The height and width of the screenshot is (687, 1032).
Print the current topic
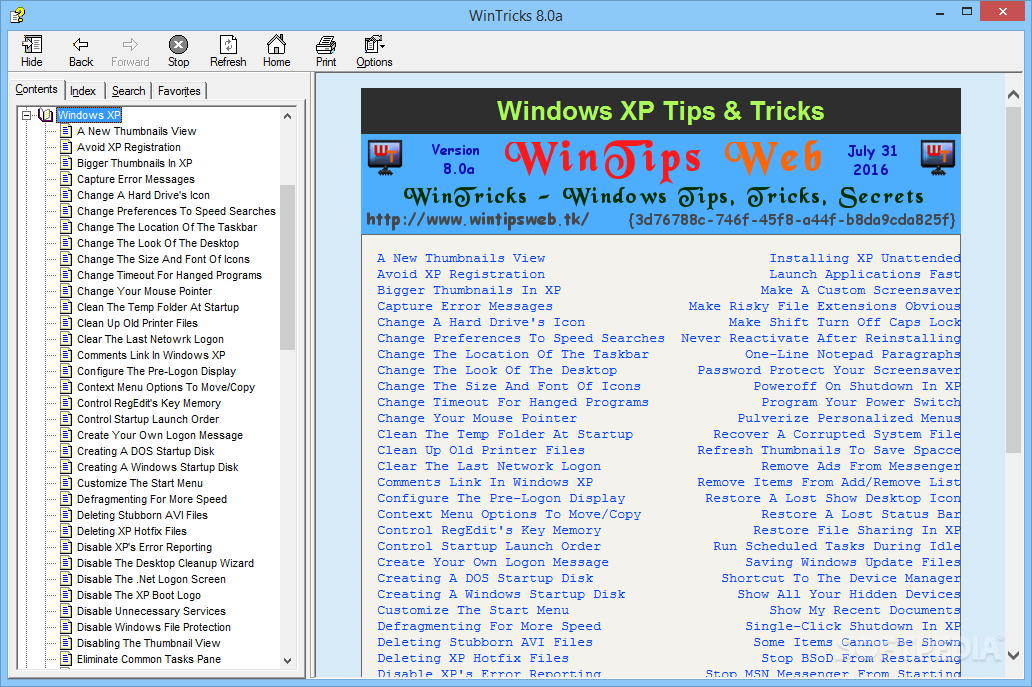tap(326, 51)
